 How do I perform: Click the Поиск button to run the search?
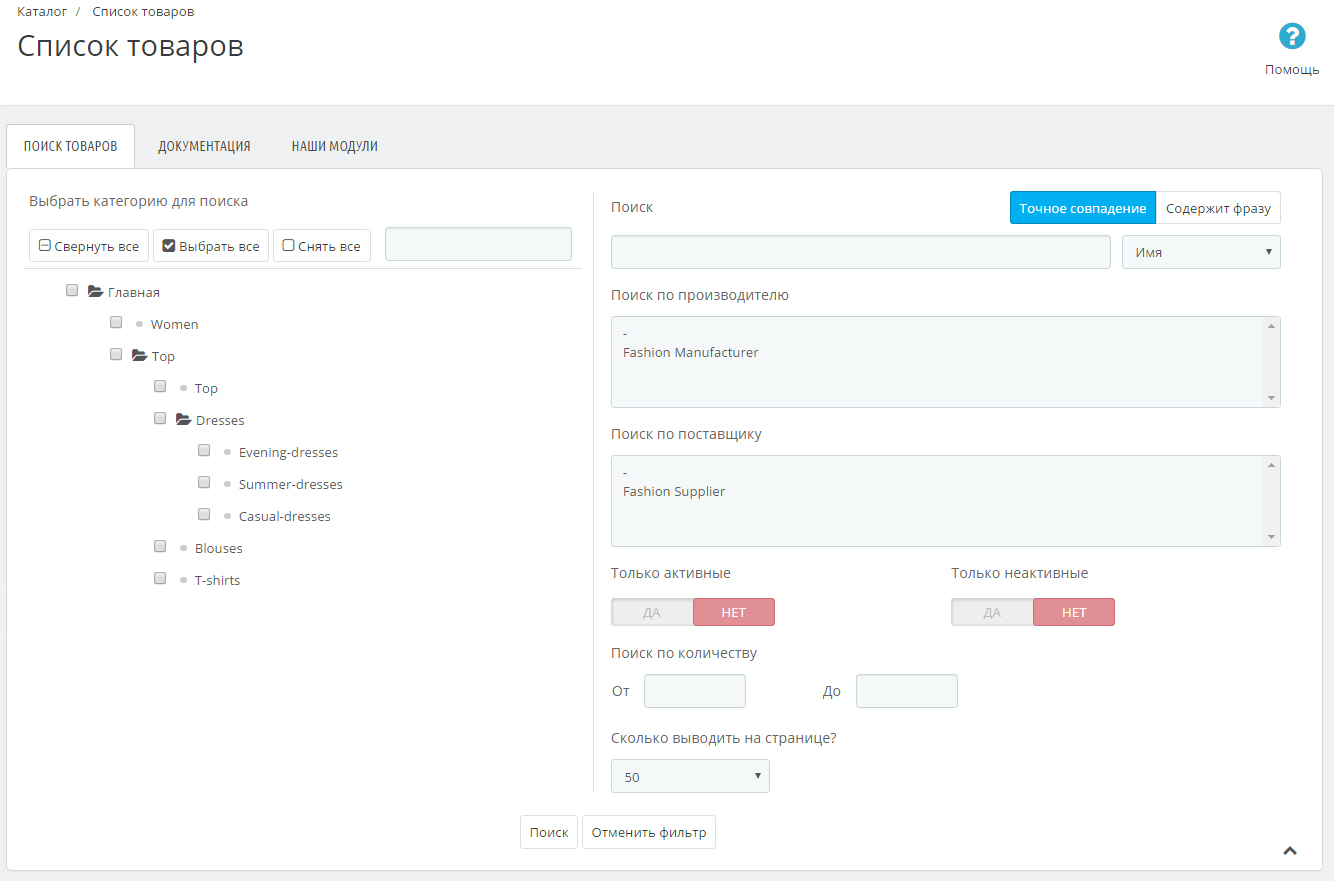point(548,832)
